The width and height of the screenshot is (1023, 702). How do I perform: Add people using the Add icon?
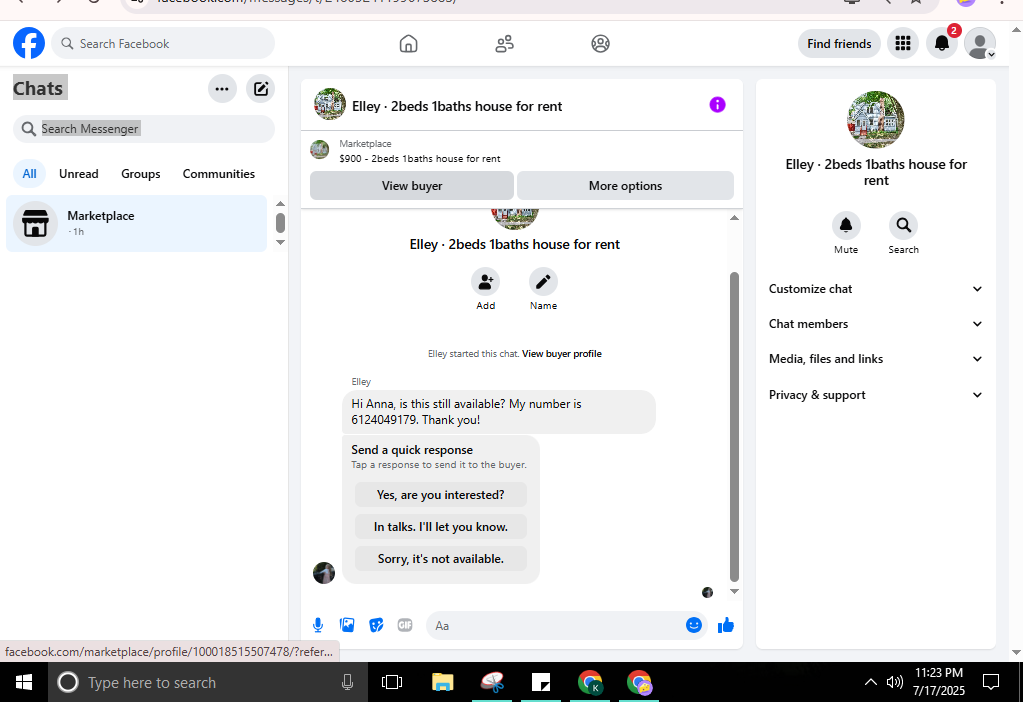tap(485, 282)
